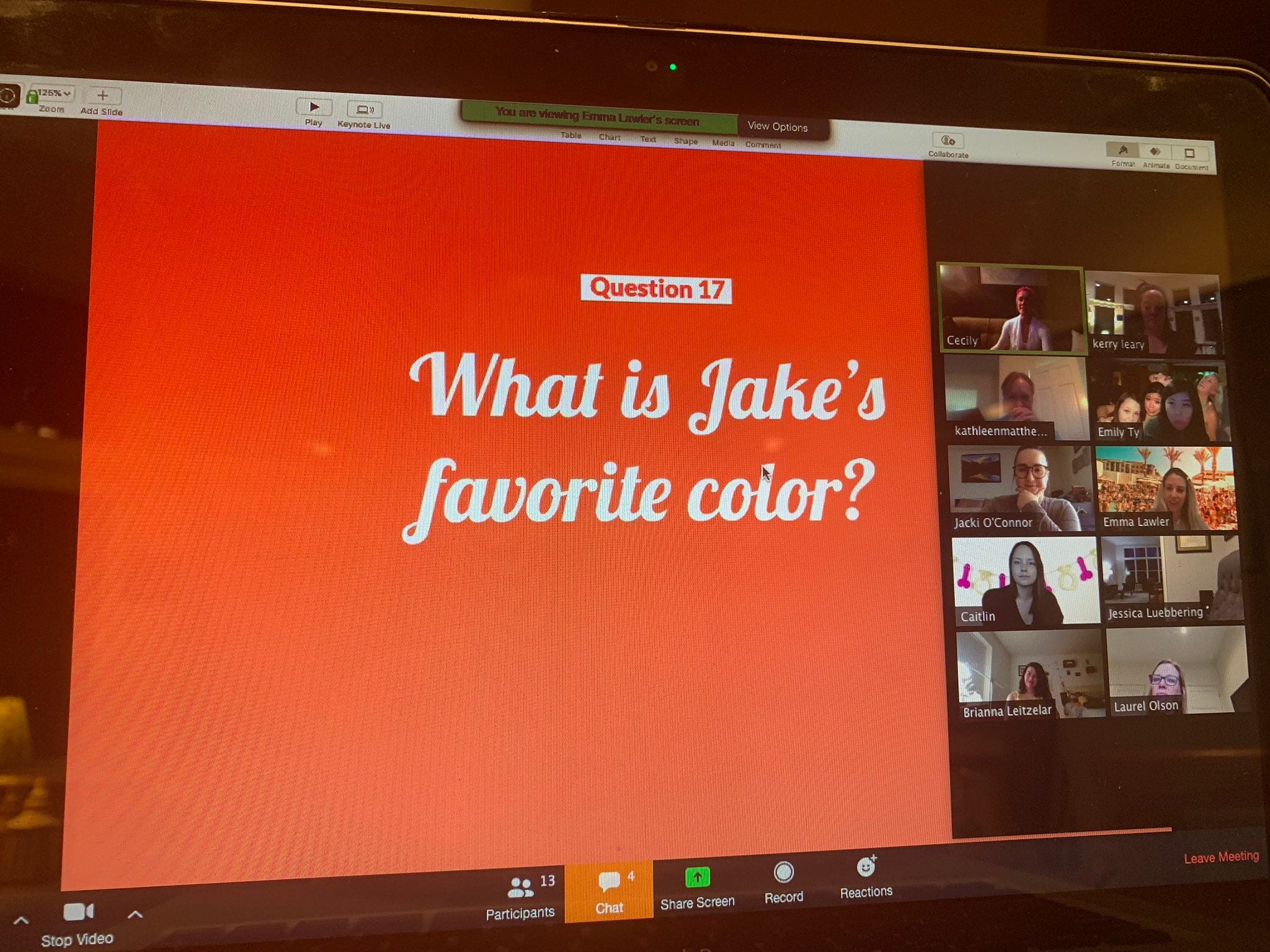The width and height of the screenshot is (1270, 952).
Task: Click the Comment toolbar item
Action: tap(763, 144)
